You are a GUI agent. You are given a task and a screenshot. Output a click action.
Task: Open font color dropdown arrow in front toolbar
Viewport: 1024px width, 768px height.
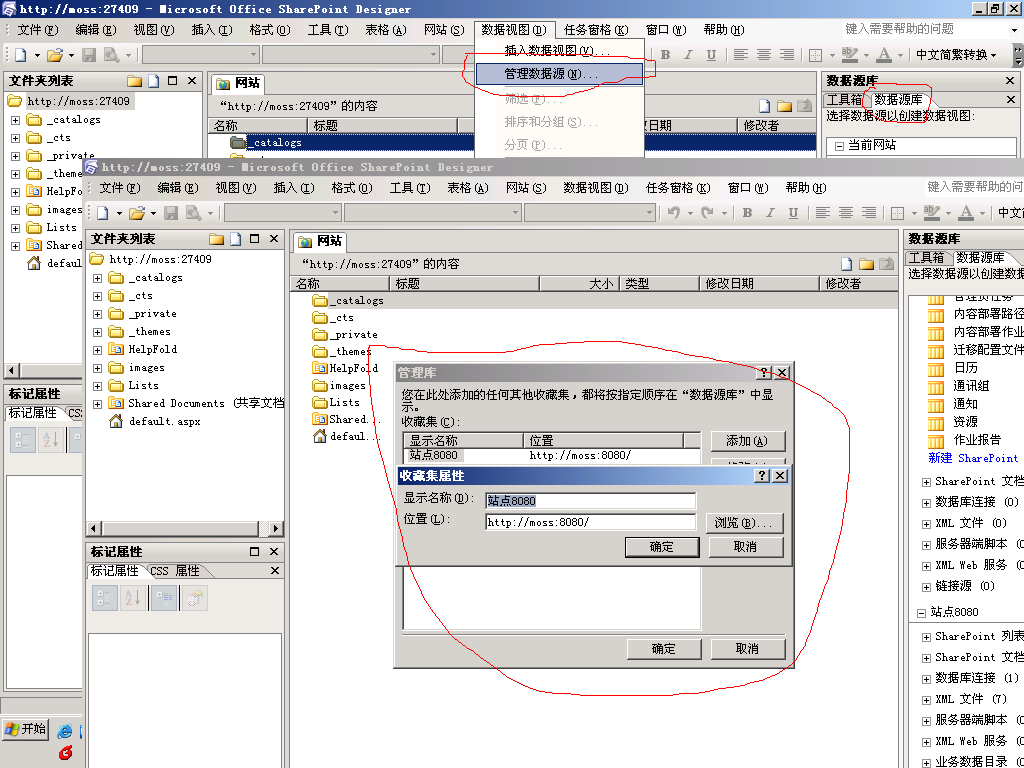click(x=982, y=213)
